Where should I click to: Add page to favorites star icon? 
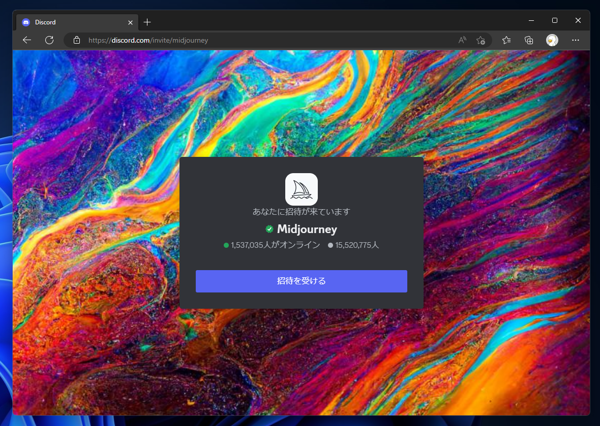pos(481,40)
